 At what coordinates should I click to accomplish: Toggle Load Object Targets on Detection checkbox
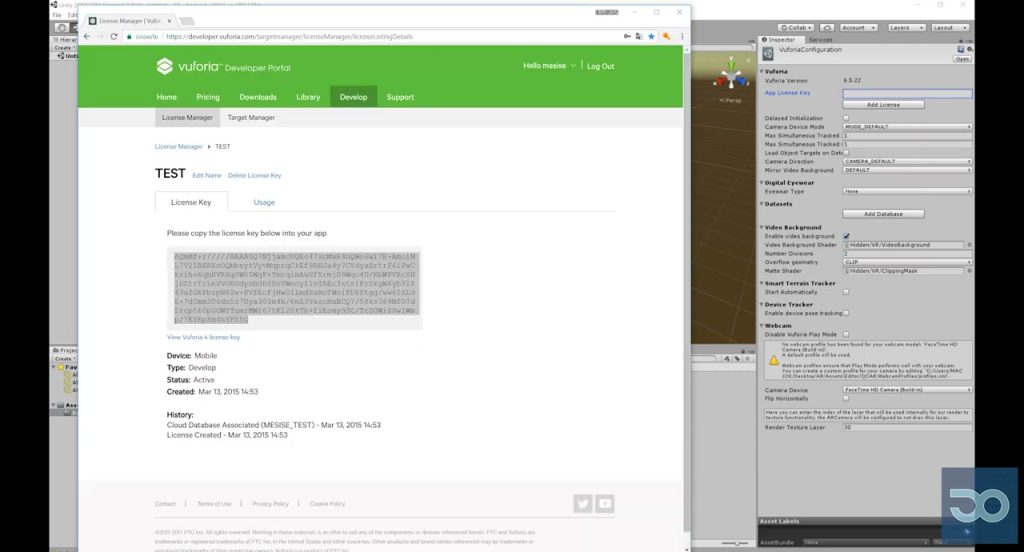point(846,153)
